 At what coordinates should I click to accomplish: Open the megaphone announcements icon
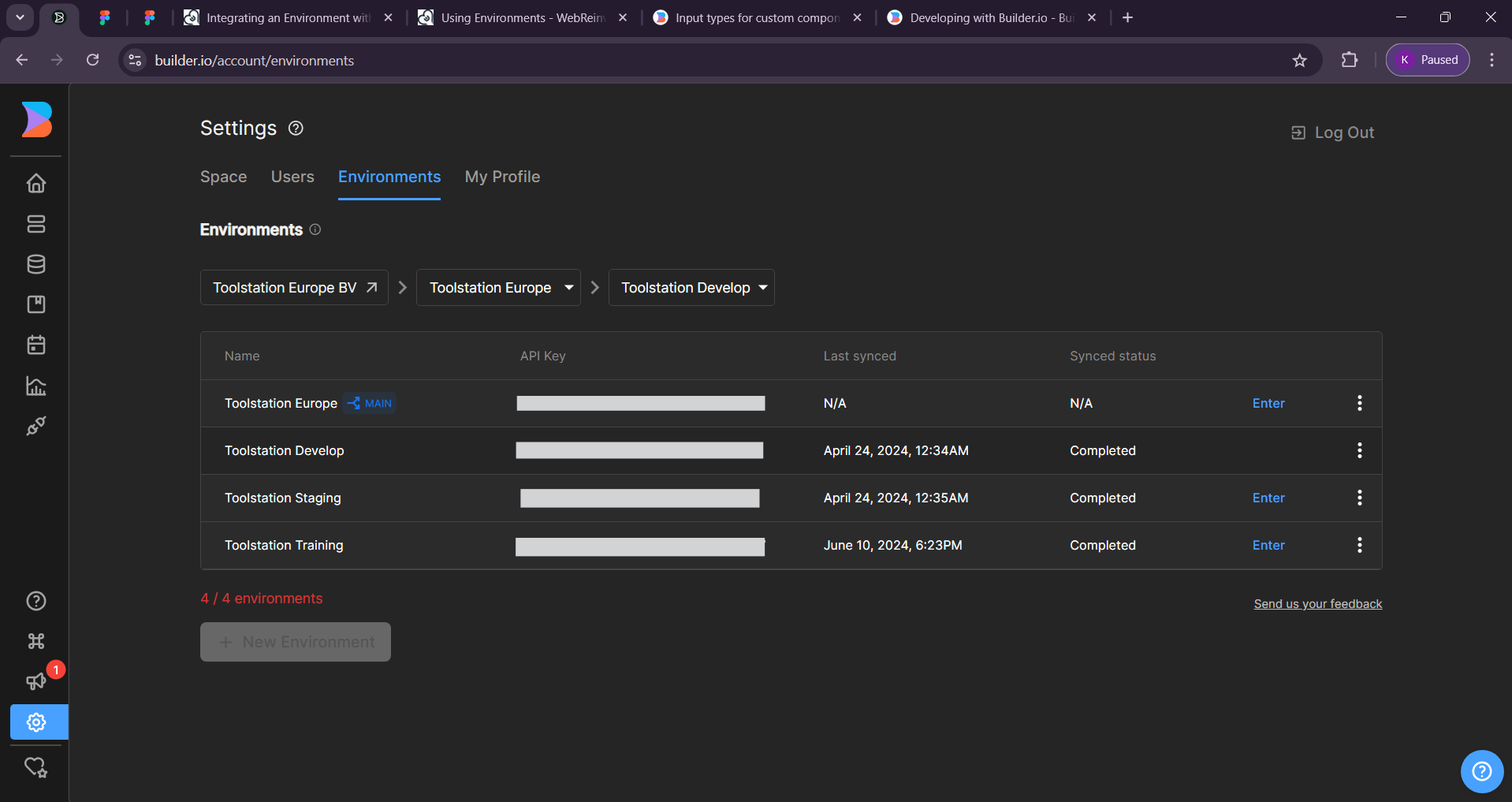36,681
